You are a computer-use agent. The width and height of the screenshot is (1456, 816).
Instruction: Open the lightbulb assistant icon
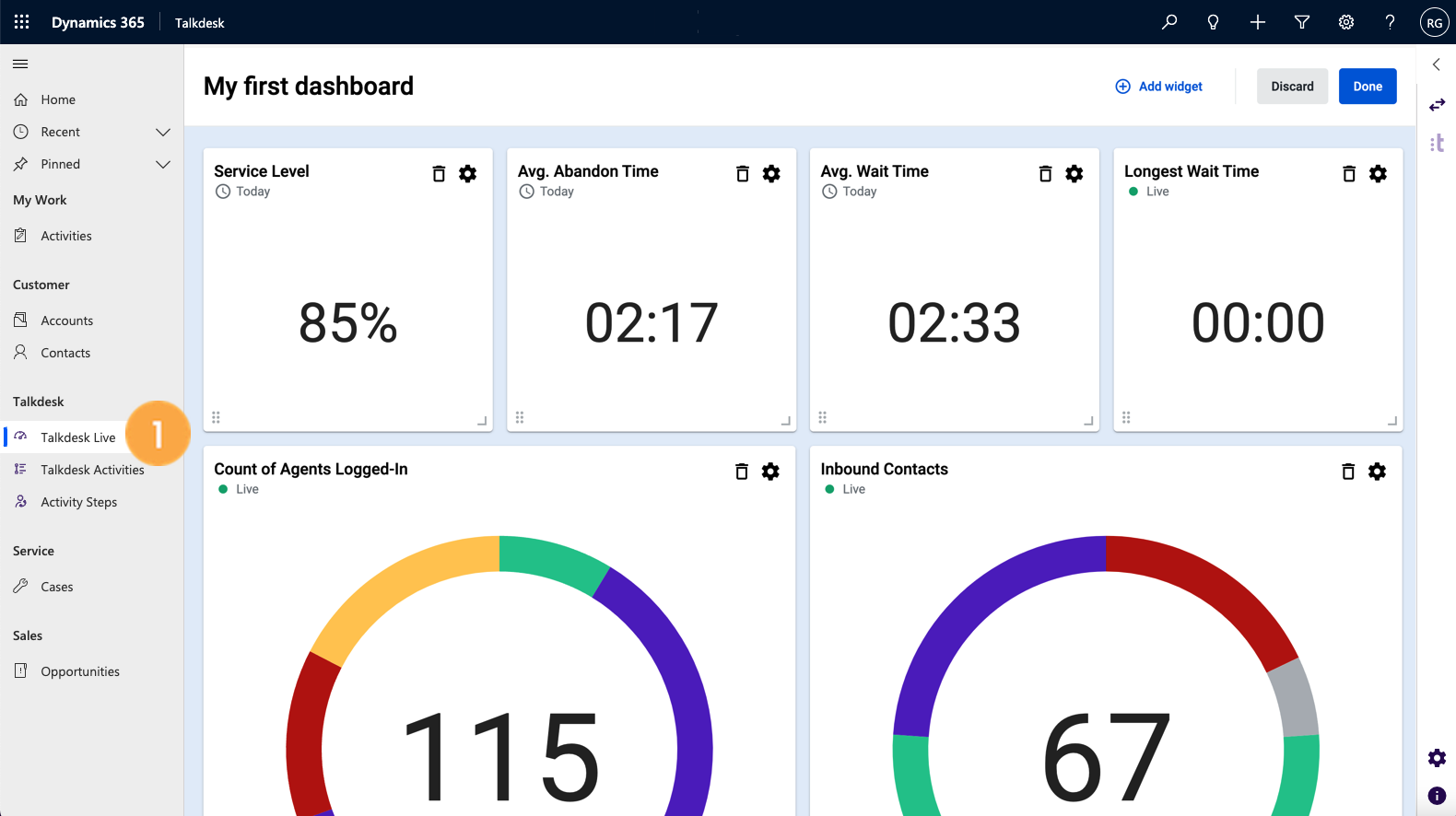[x=1214, y=22]
